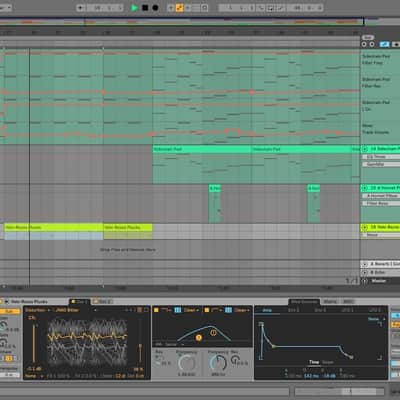Click the oscillator wave position vertical slider

click(x=34, y=343)
